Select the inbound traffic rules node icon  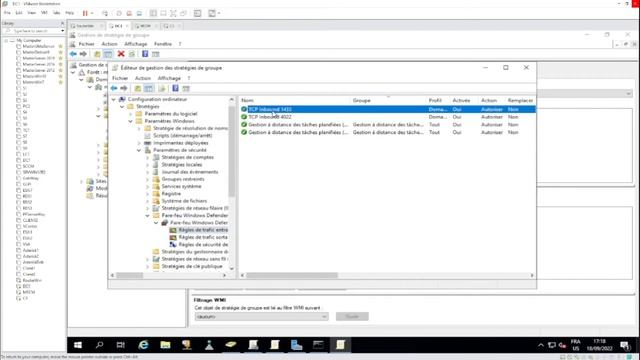click(x=173, y=230)
